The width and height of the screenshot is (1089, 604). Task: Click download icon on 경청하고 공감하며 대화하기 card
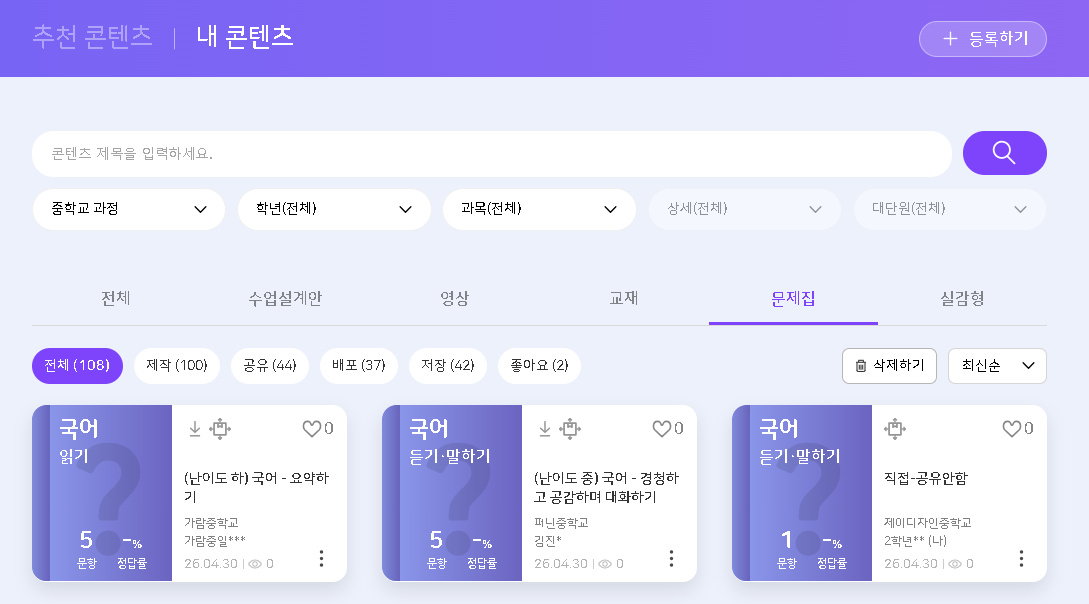click(545, 429)
